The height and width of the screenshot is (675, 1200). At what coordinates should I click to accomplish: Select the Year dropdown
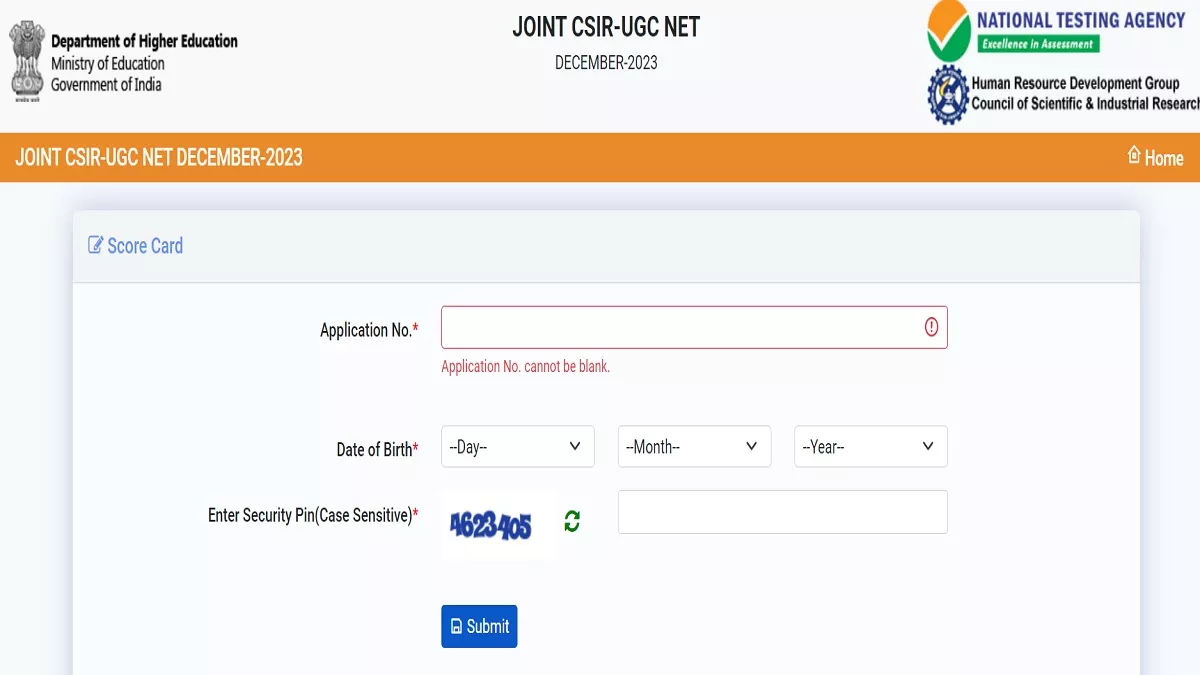coord(870,447)
